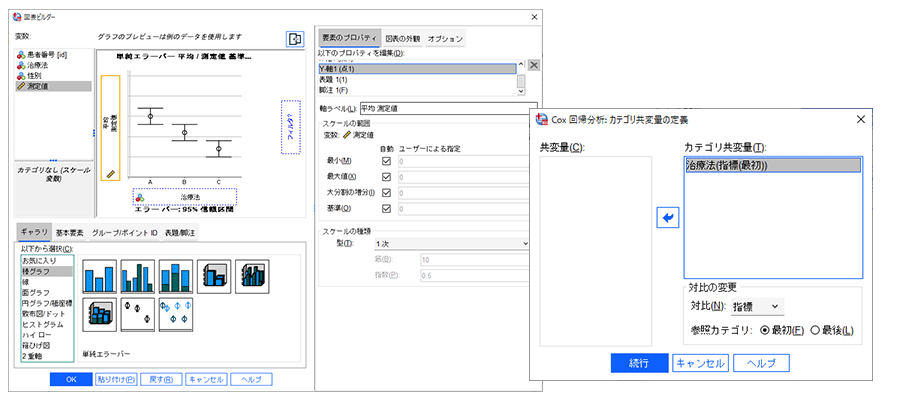Image resolution: width=900 pixels, height=400 pixels.
Task: Click the properties list scroll down arrow
Action: 521,91
